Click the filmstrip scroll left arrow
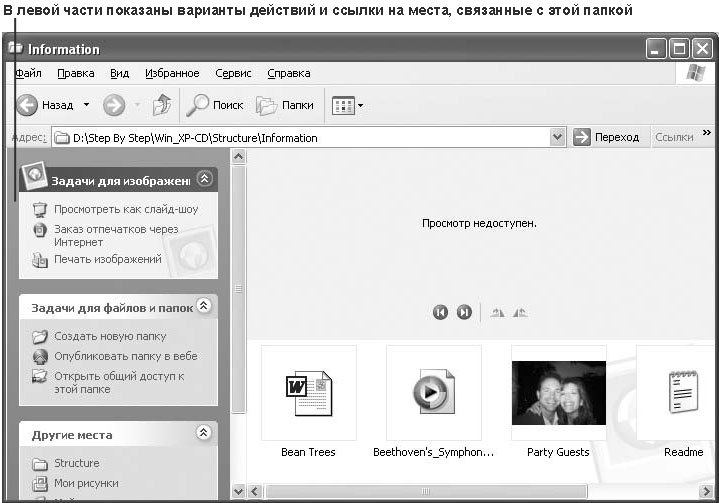The height and width of the screenshot is (503, 719). pos(254,492)
